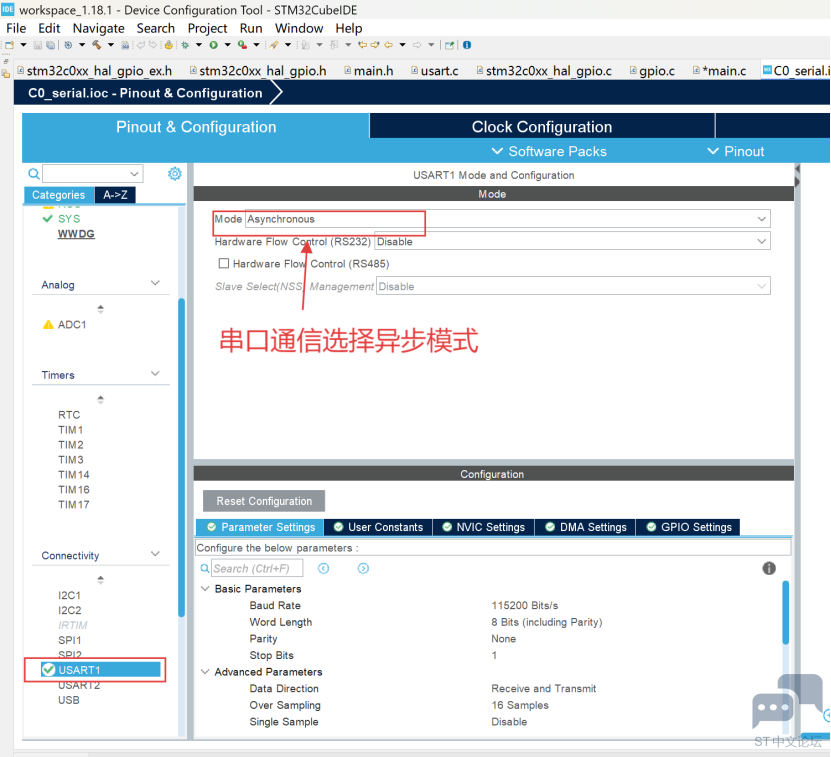
Task: Open the Project menu
Action: pos(207,28)
